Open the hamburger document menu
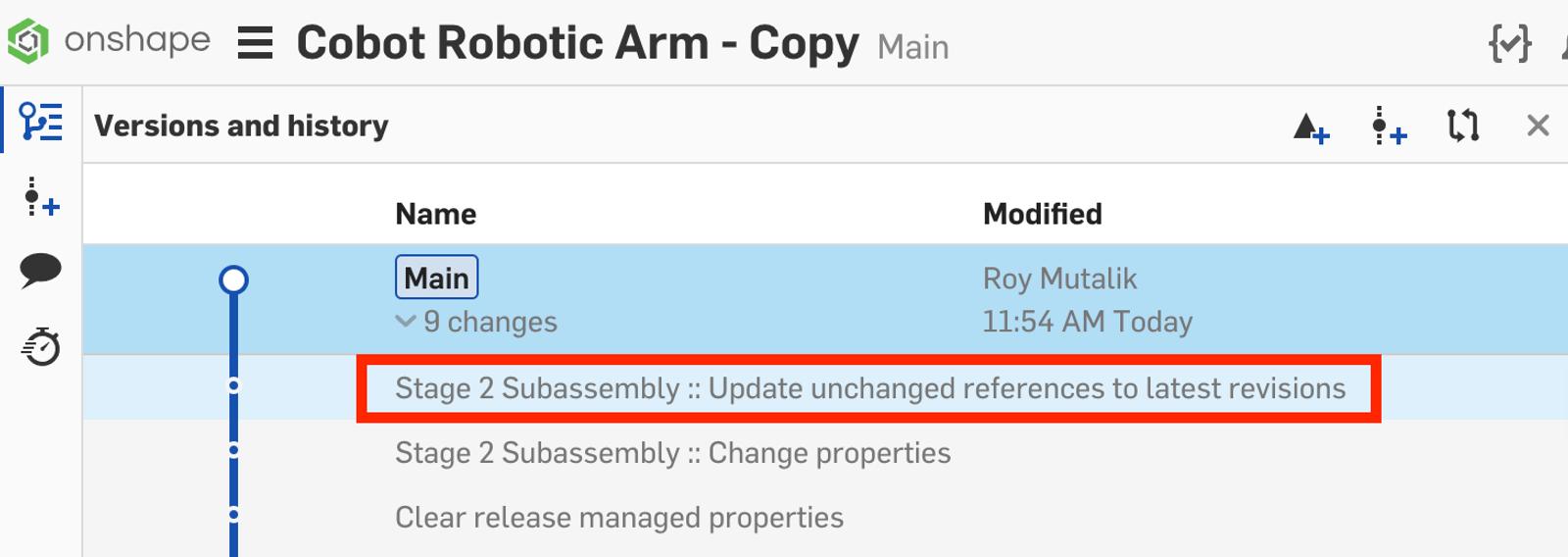This screenshot has height=557, width=1568. [x=255, y=42]
